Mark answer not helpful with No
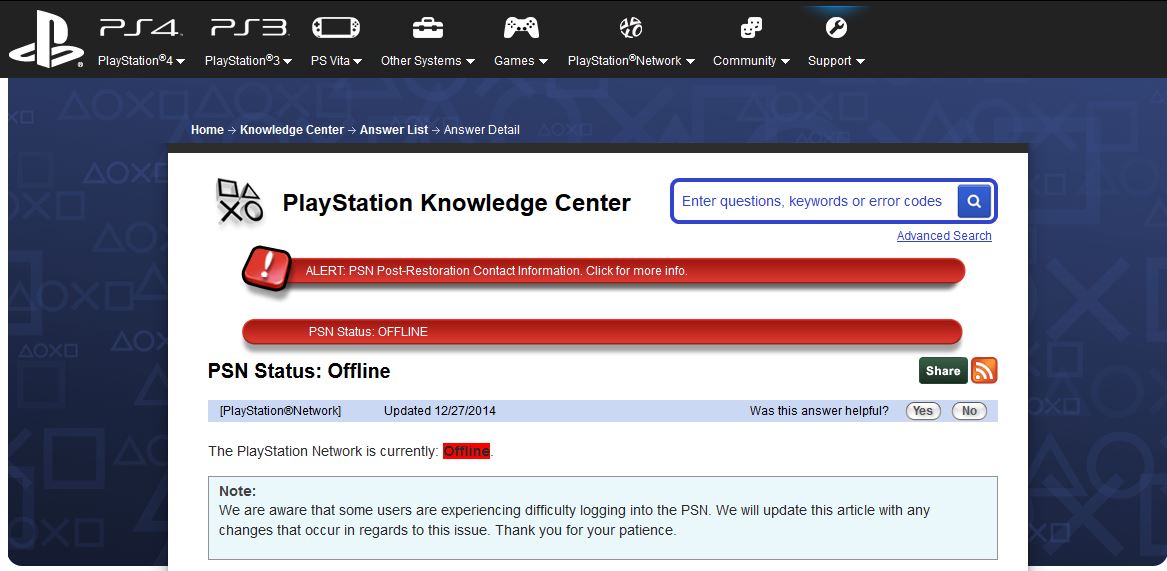1167x571 pixels. click(x=969, y=411)
